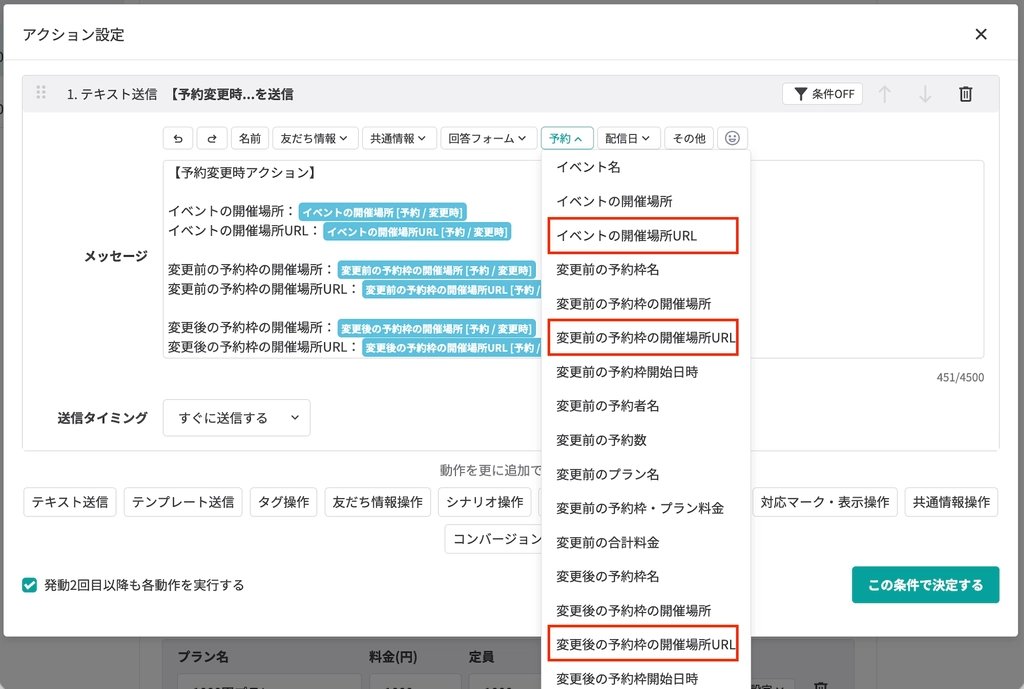Open the 配信日 dropdown

[628, 138]
